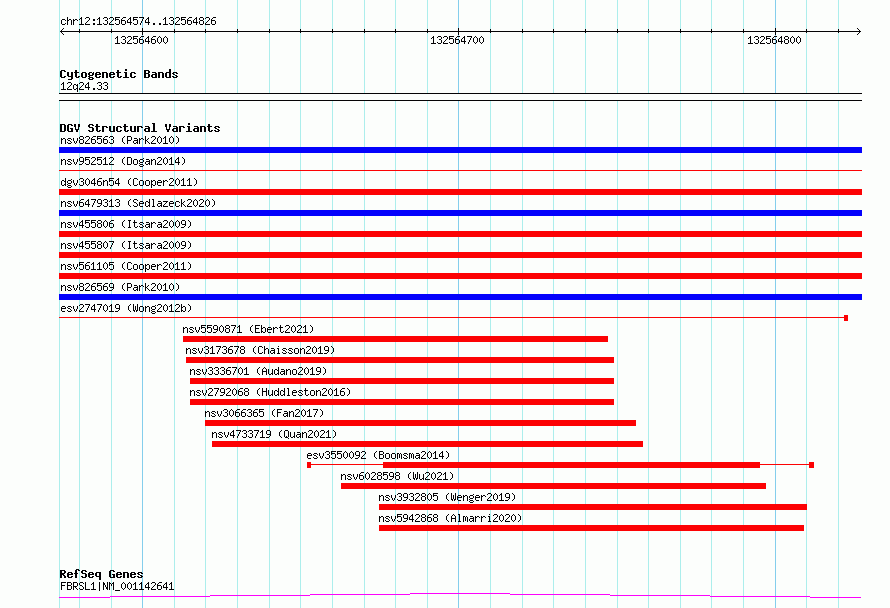
Task: Click the nsv455806 (Itsara2009) label
Action: (x=126, y=224)
